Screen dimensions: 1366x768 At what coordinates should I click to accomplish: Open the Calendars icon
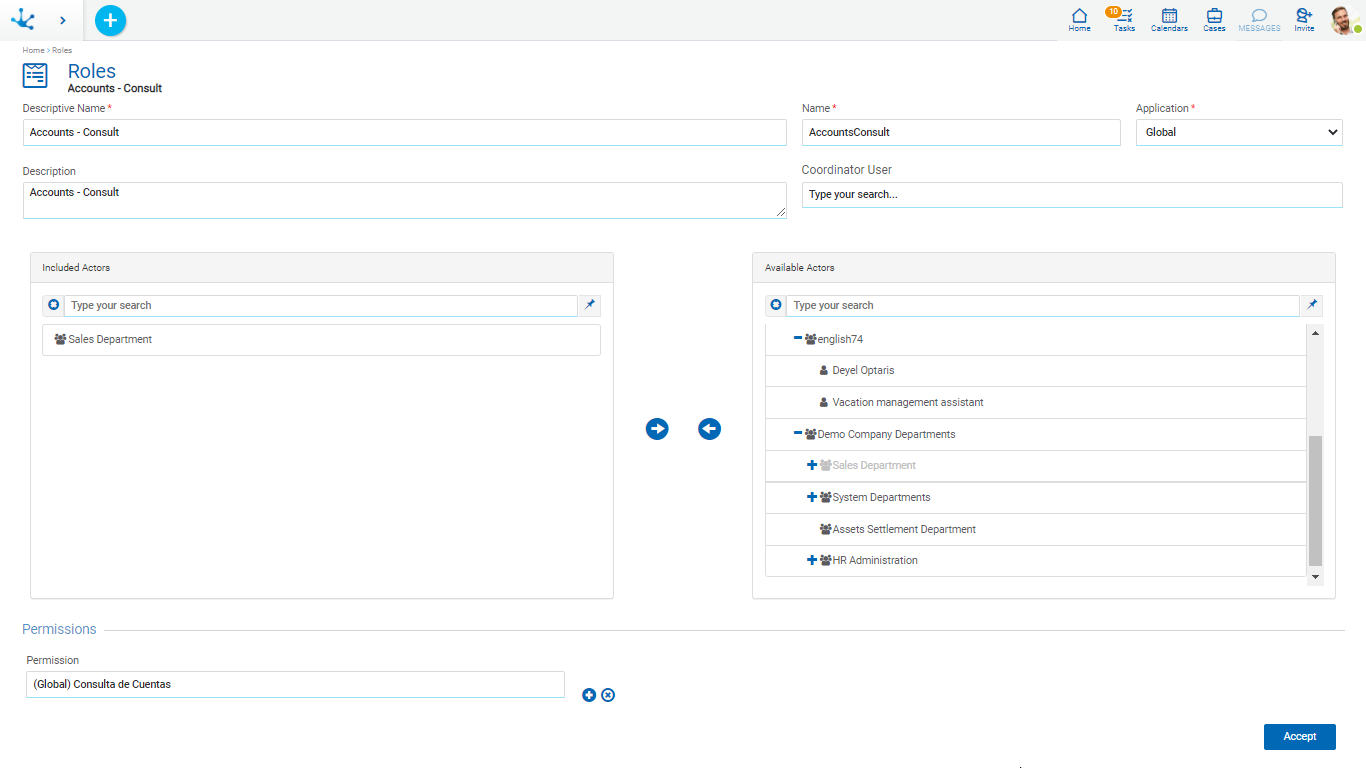(x=1169, y=19)
